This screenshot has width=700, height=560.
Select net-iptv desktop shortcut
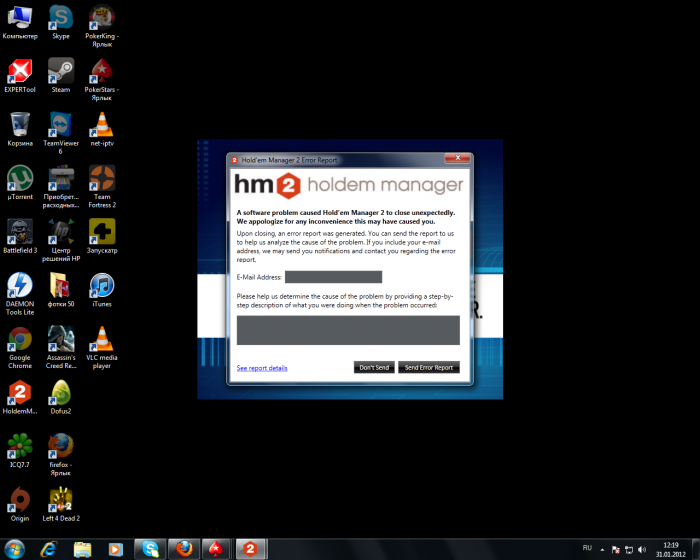102,130
